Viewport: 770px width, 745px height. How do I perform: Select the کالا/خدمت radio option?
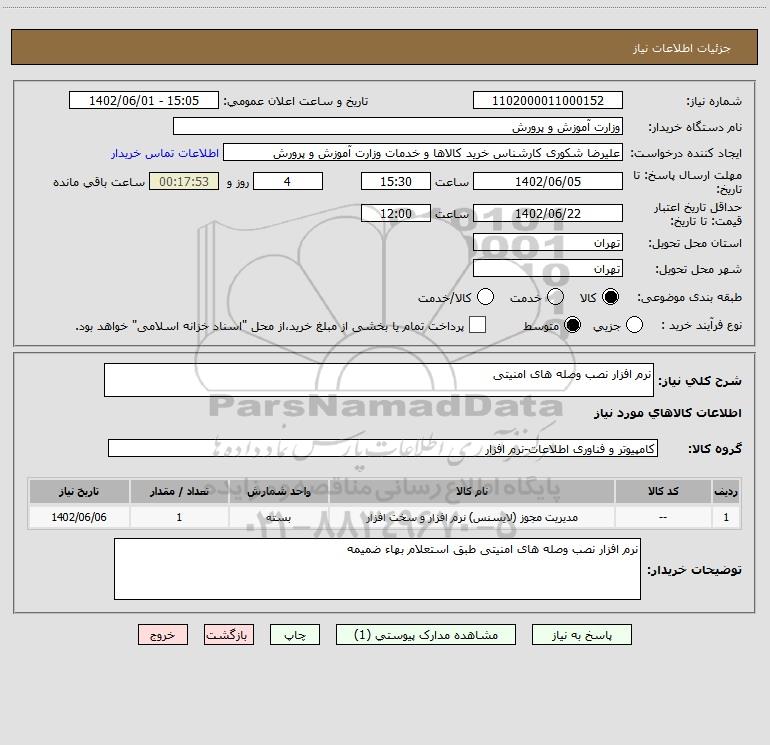coord(485,297)
